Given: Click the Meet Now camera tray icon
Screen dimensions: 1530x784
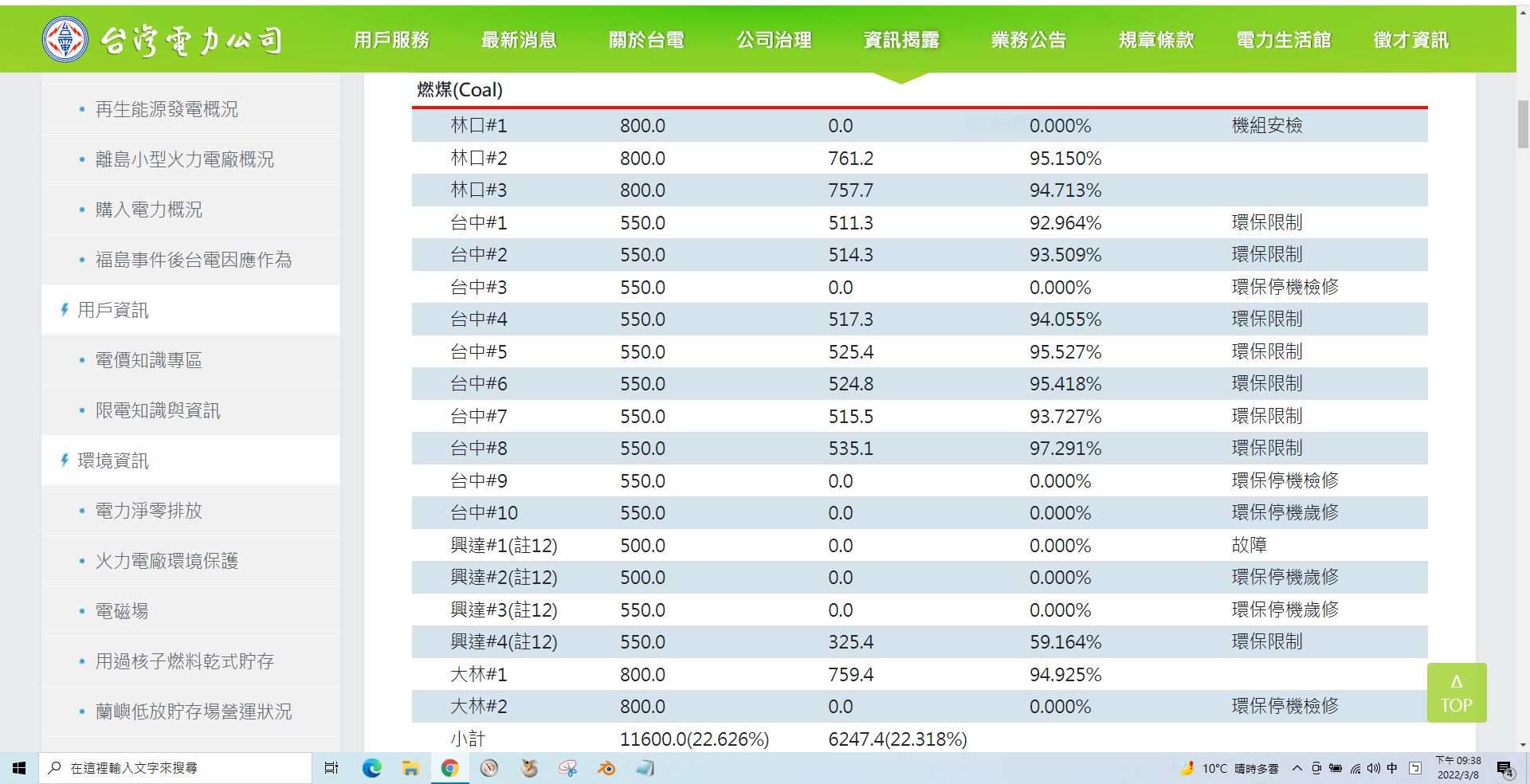Looking at the screenshot, I should coord(1316,768).
